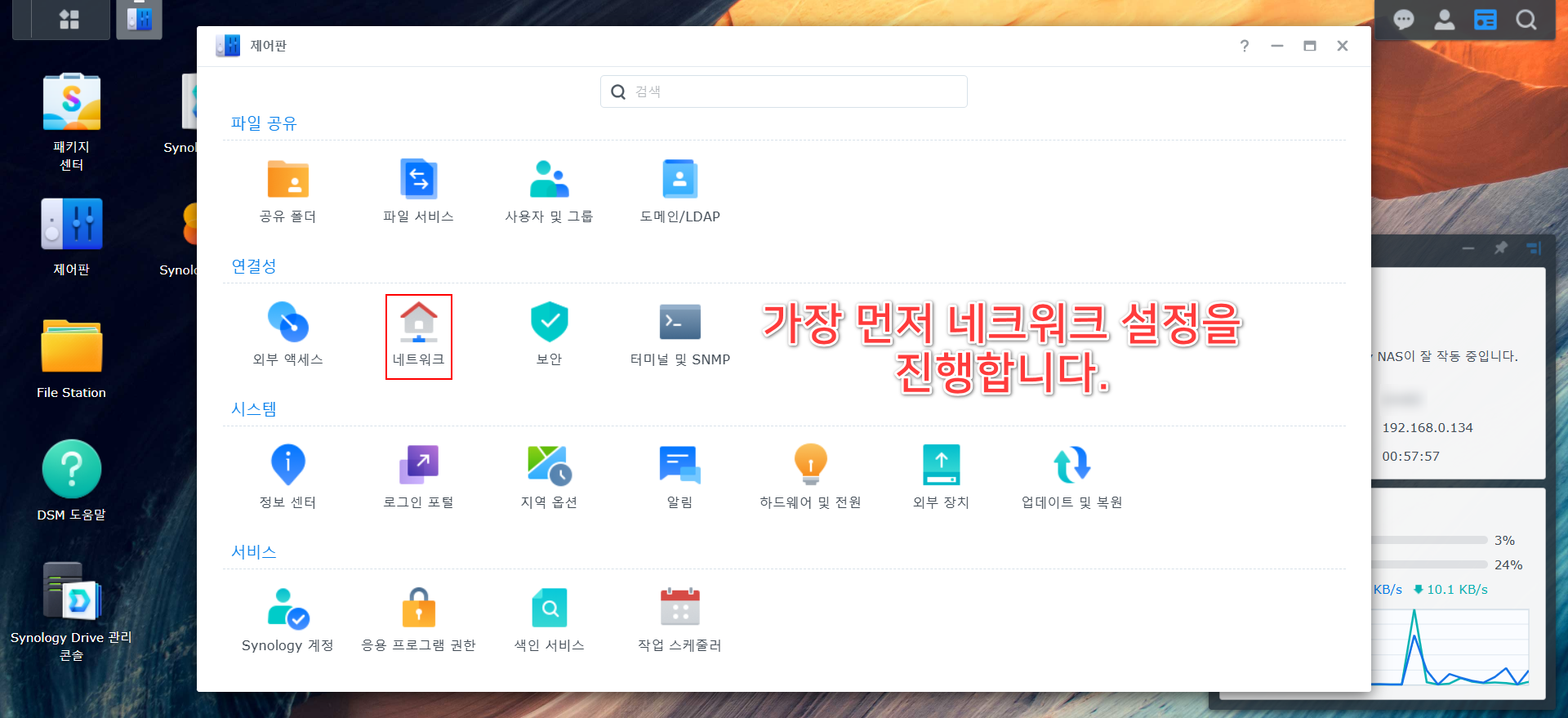Select the 서비스 section heading
Image resolution: width=1568 pixels, height=718 pixels.
254,552
